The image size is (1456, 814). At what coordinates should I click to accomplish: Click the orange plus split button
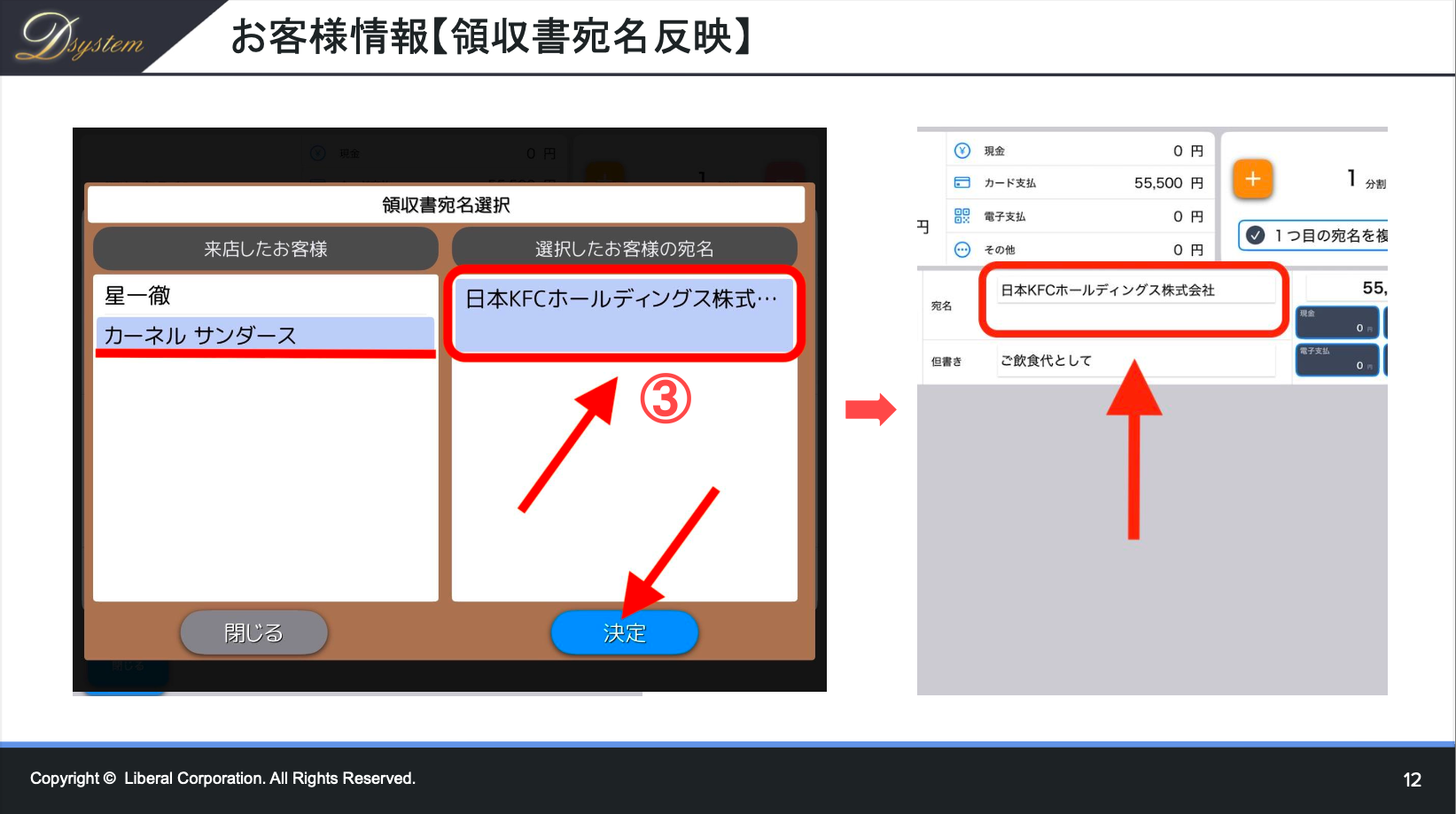coord(1253,179)
